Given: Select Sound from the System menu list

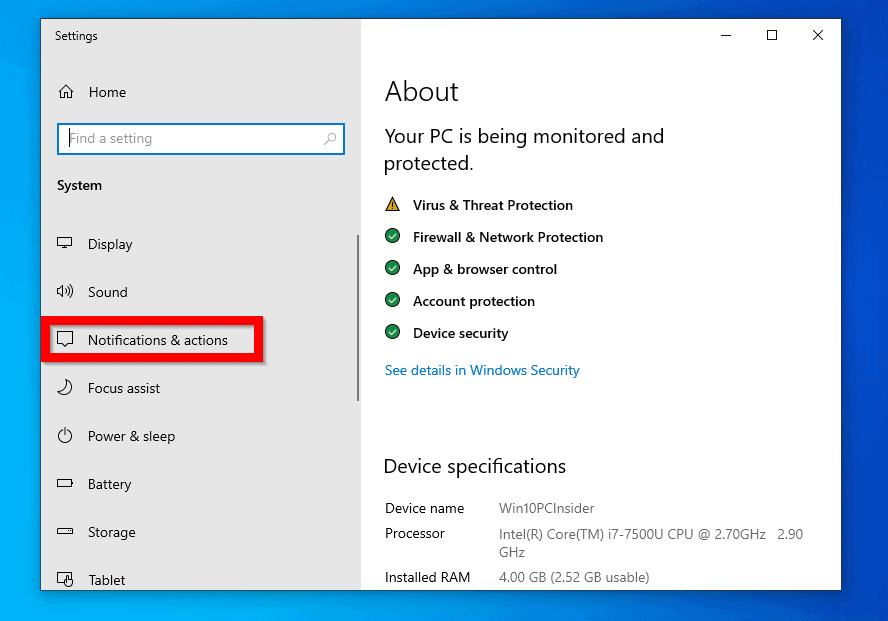Looking at the screenshot, I should pos(109,292).
